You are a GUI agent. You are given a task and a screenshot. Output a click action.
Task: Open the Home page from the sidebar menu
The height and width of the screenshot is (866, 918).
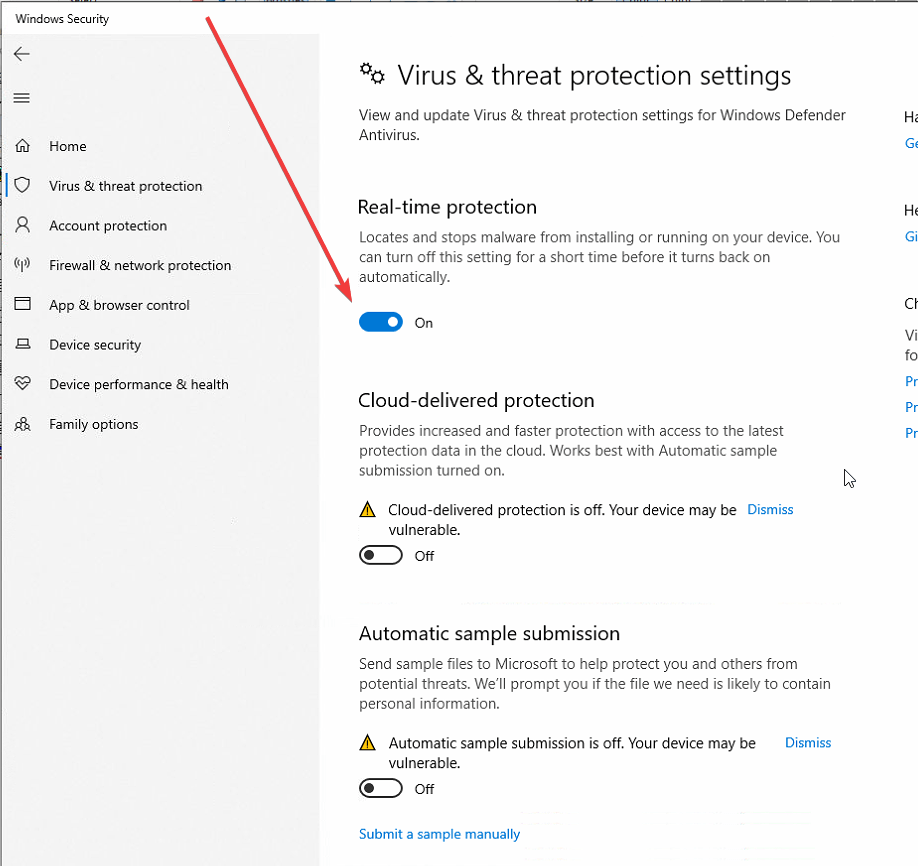[67, 146]
